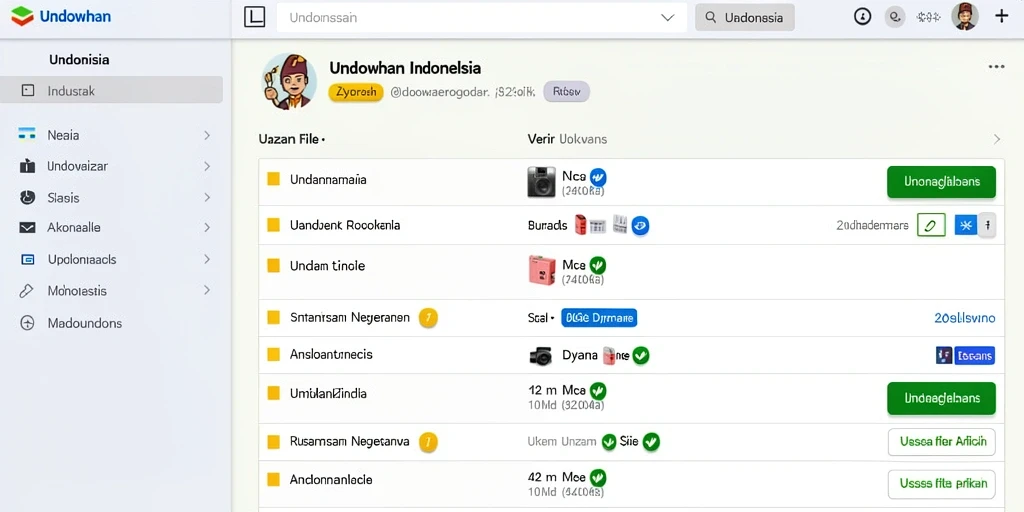Viewport: 1024px width, 512px height.
Task: Click the Uadonesia search field
Action: (744, 18)
